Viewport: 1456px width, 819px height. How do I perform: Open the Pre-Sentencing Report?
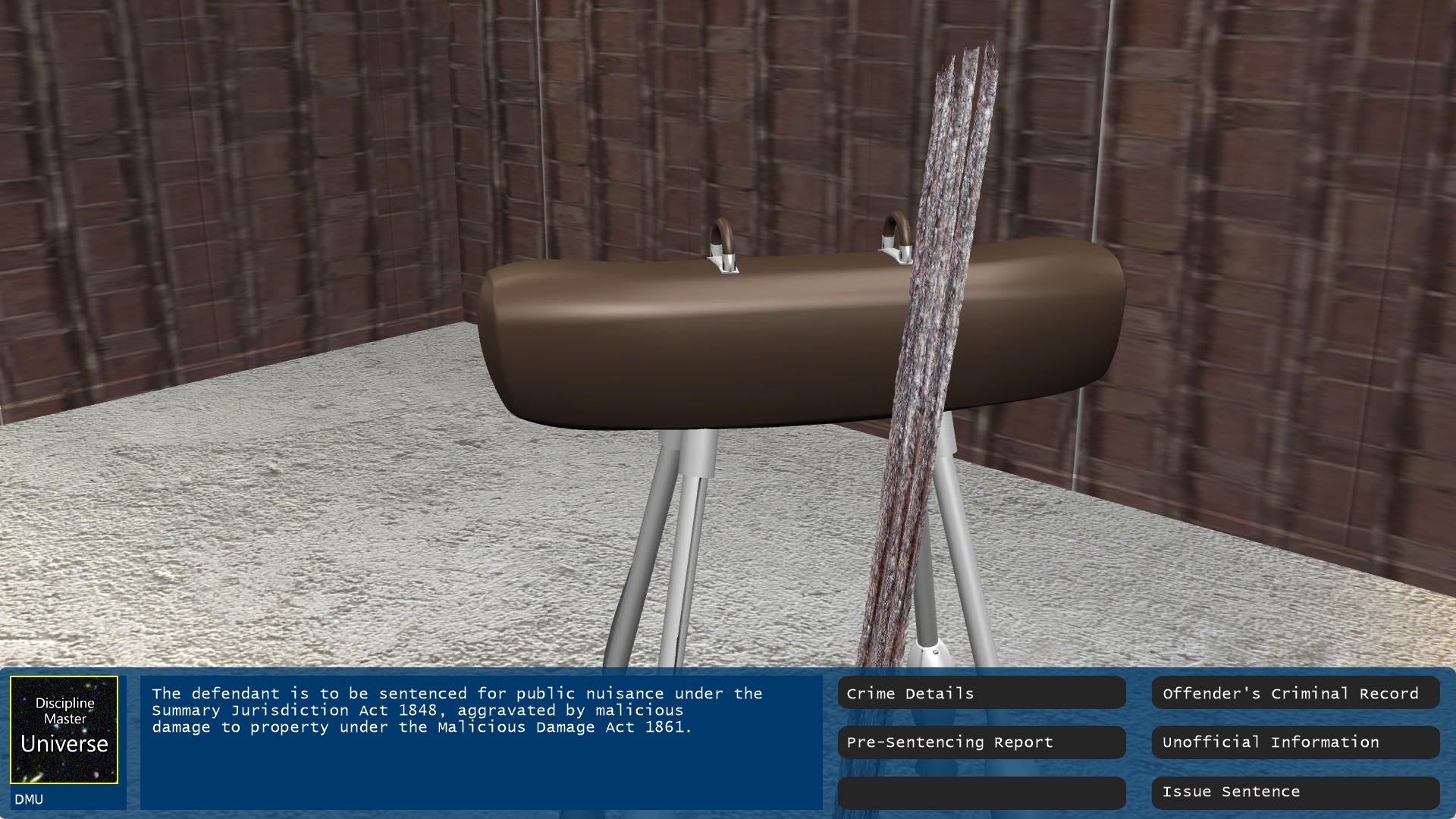coord(981,742)
